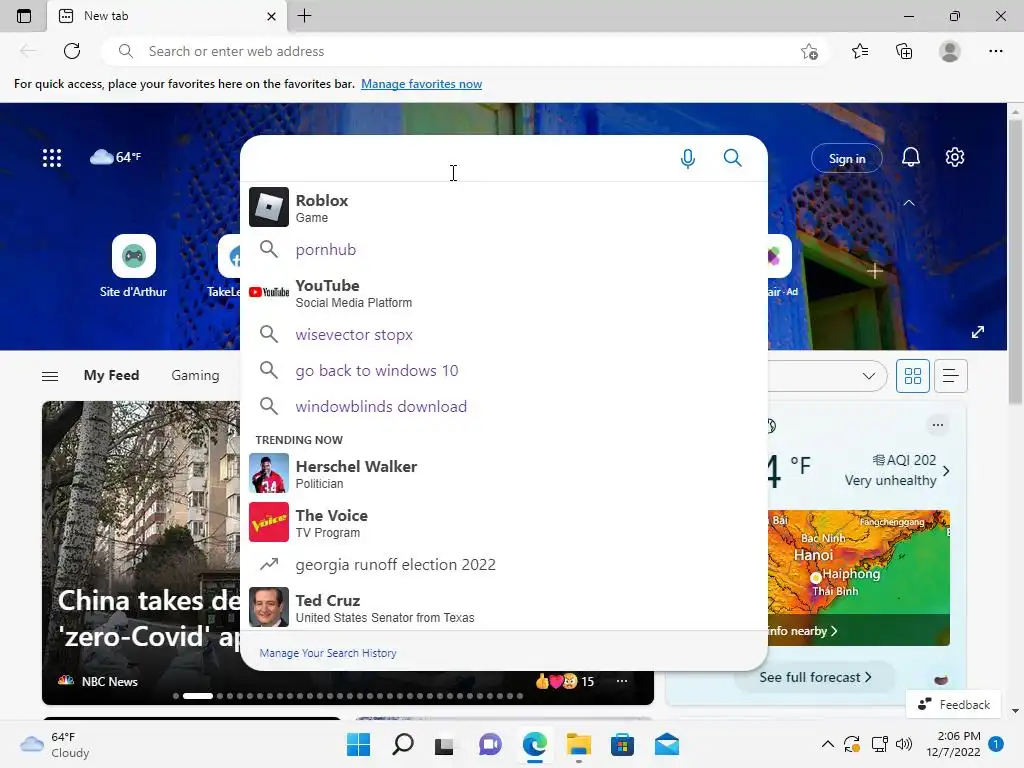Viewport: 1024px width, 768px height.
Task: Open taskbar weather widget 64°F Cloudy
Action: (55, 744)
